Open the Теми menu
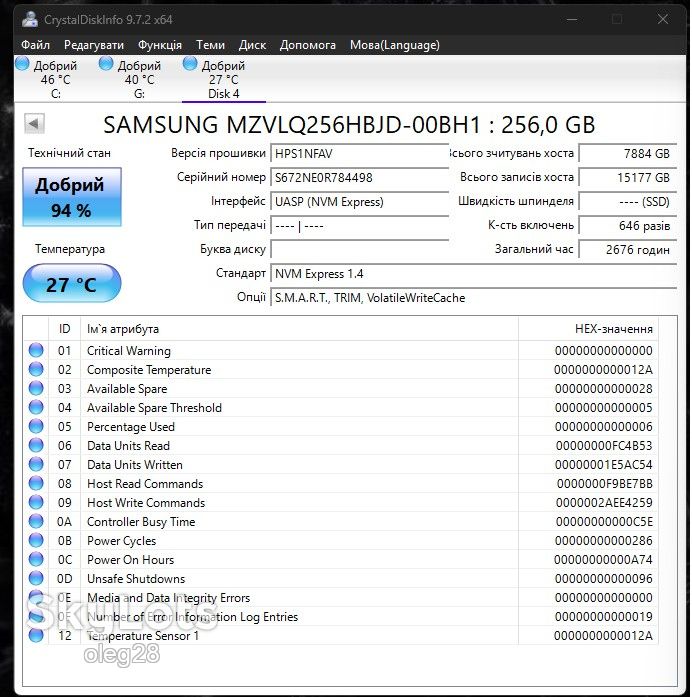 click(x=210, y=45)
